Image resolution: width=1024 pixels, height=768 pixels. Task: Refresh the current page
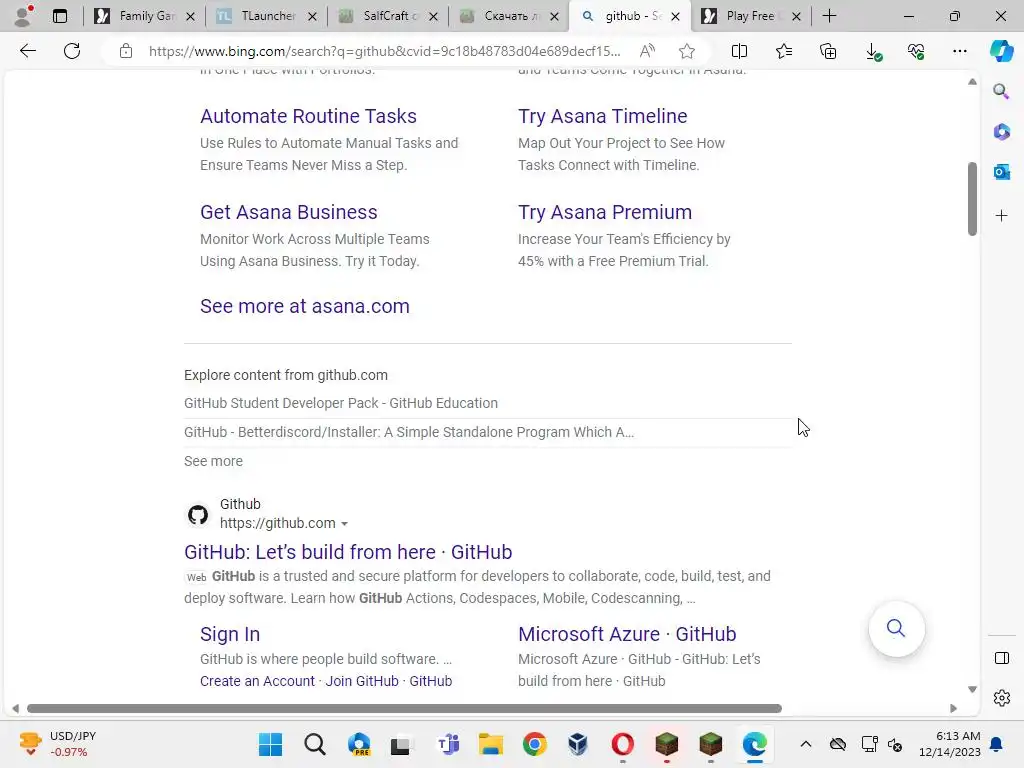pos(72,51)
